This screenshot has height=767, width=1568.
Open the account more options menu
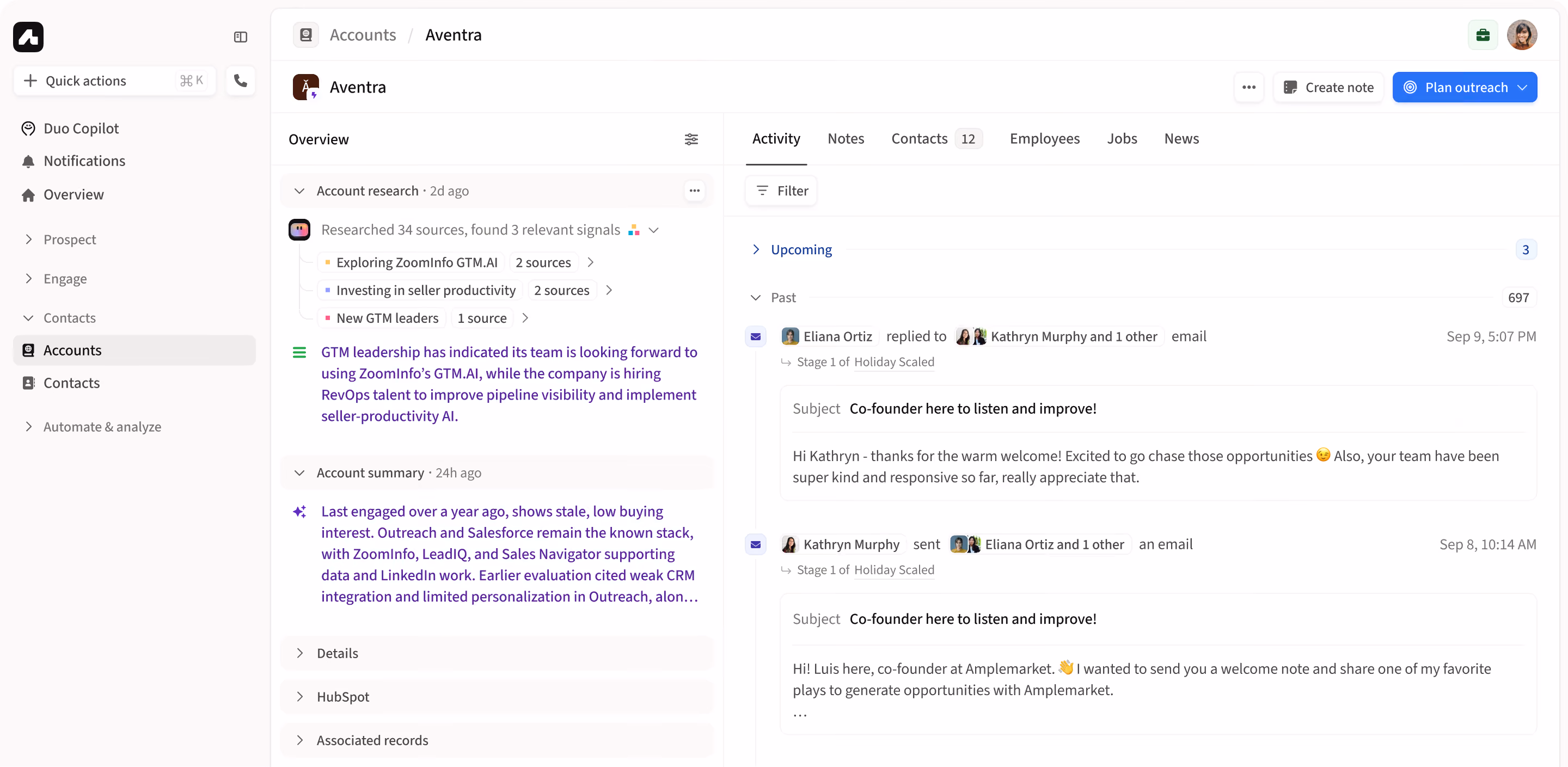click(1249, 87)
